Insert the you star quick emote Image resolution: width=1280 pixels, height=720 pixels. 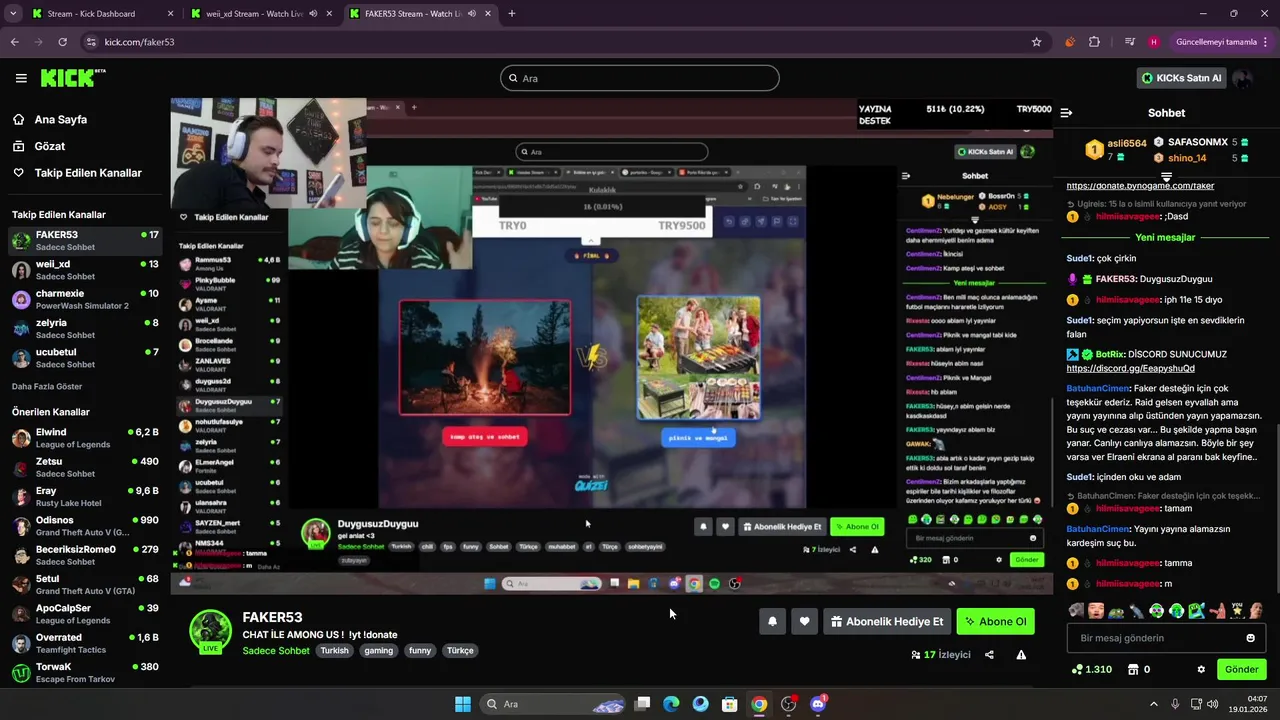[1237, 610]
